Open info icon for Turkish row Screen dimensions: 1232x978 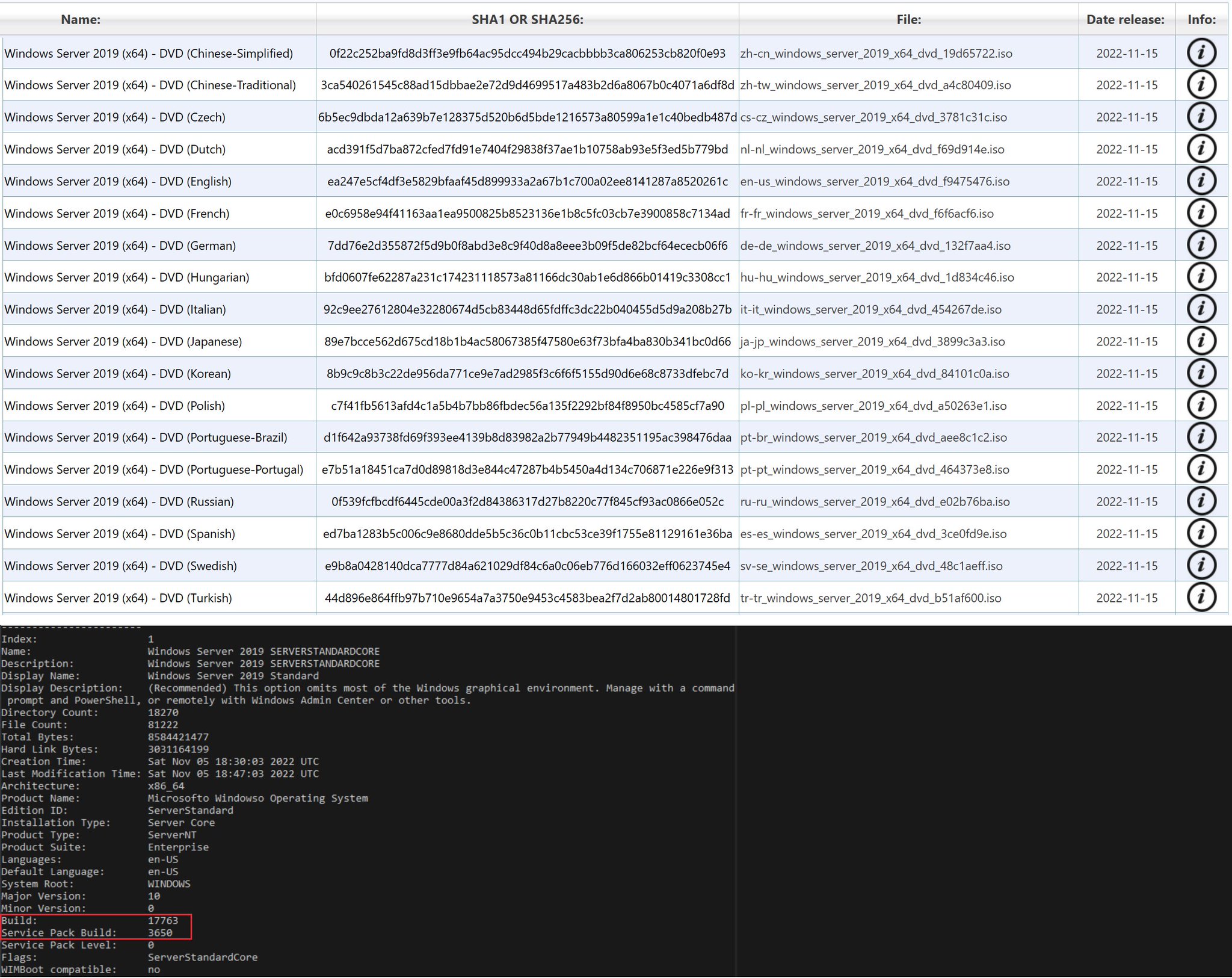click(1201, 596)
